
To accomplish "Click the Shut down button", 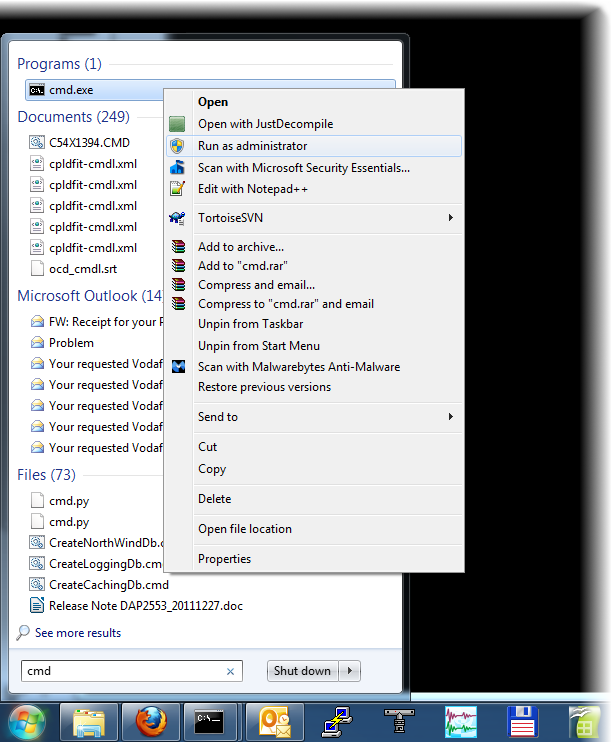I will click(x=302, y=671).
